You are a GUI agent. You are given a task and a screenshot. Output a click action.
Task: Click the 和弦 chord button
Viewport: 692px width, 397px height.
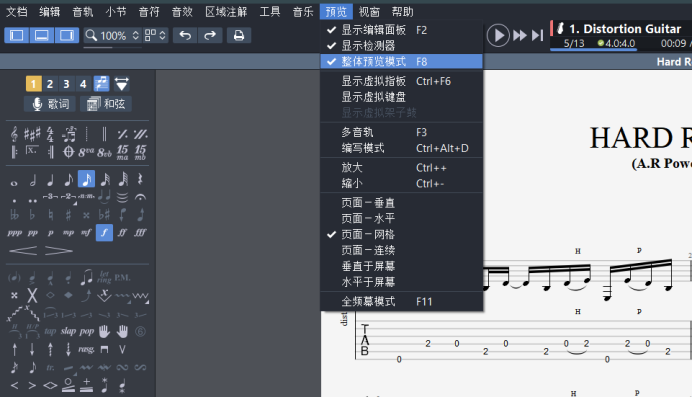click(106, 104)
